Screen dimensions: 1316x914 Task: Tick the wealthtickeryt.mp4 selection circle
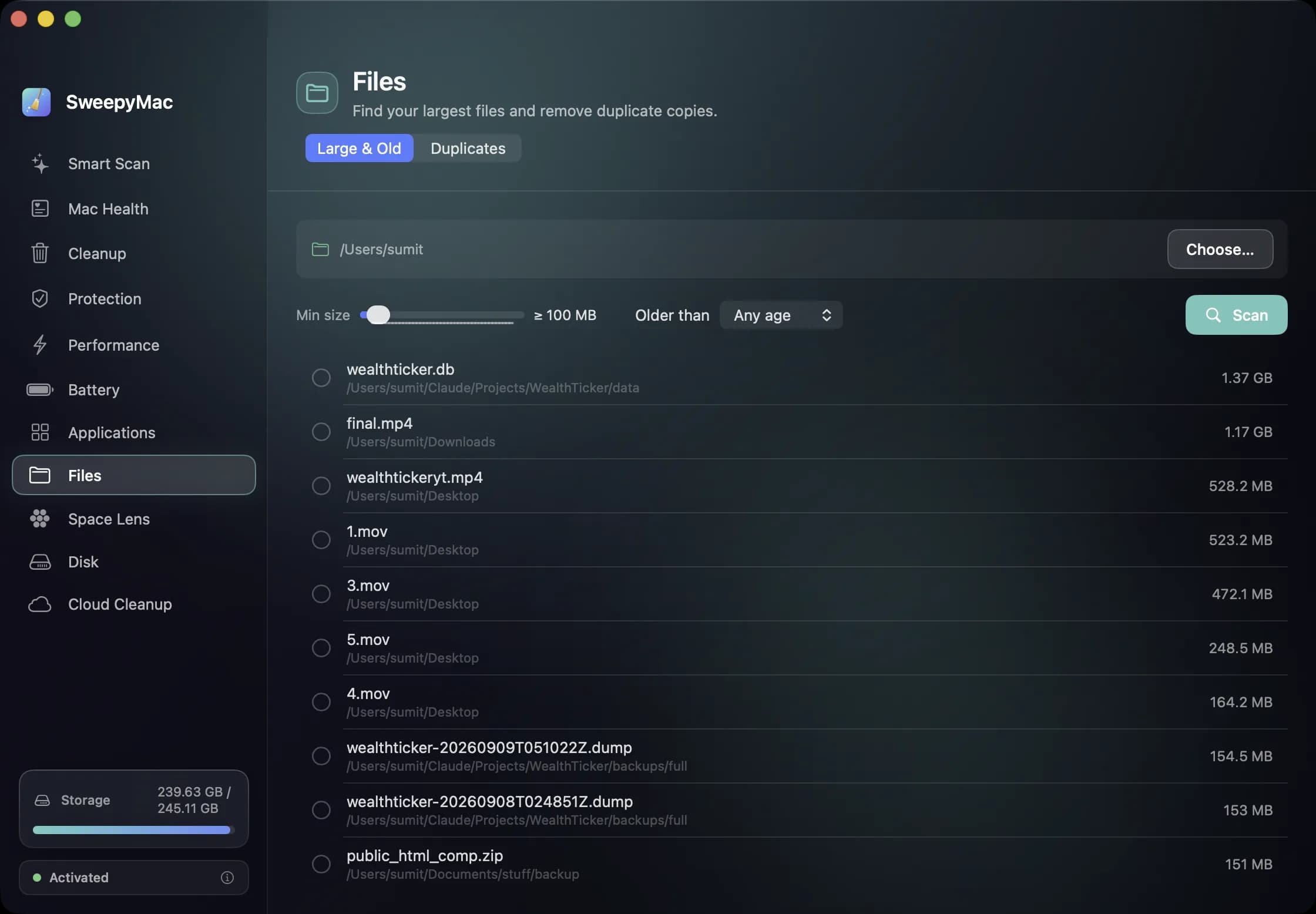coord(321,486)
